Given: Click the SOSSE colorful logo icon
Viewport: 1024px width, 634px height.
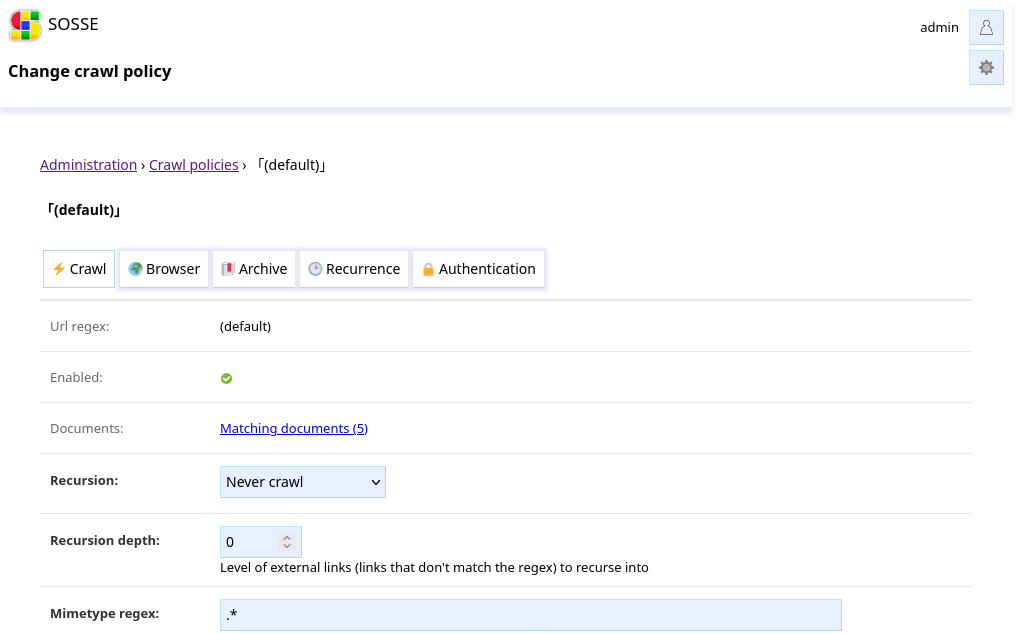Looking at the screenshot, I should point(25,25).
